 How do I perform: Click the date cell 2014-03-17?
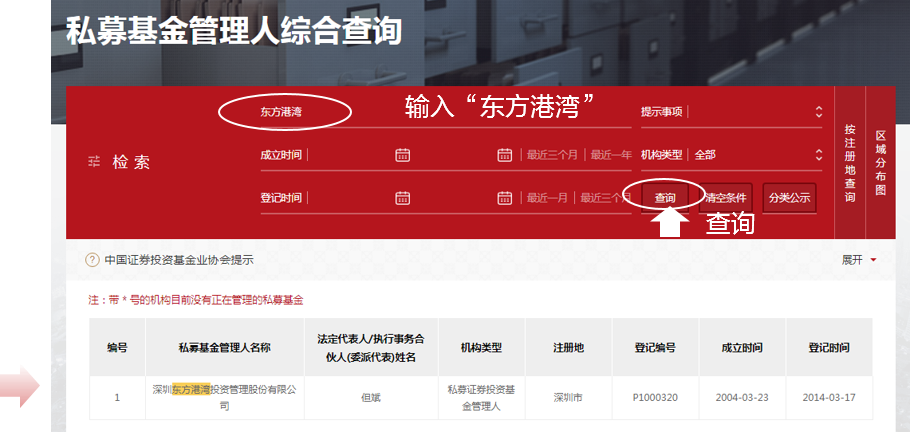[x=829, y=398]
